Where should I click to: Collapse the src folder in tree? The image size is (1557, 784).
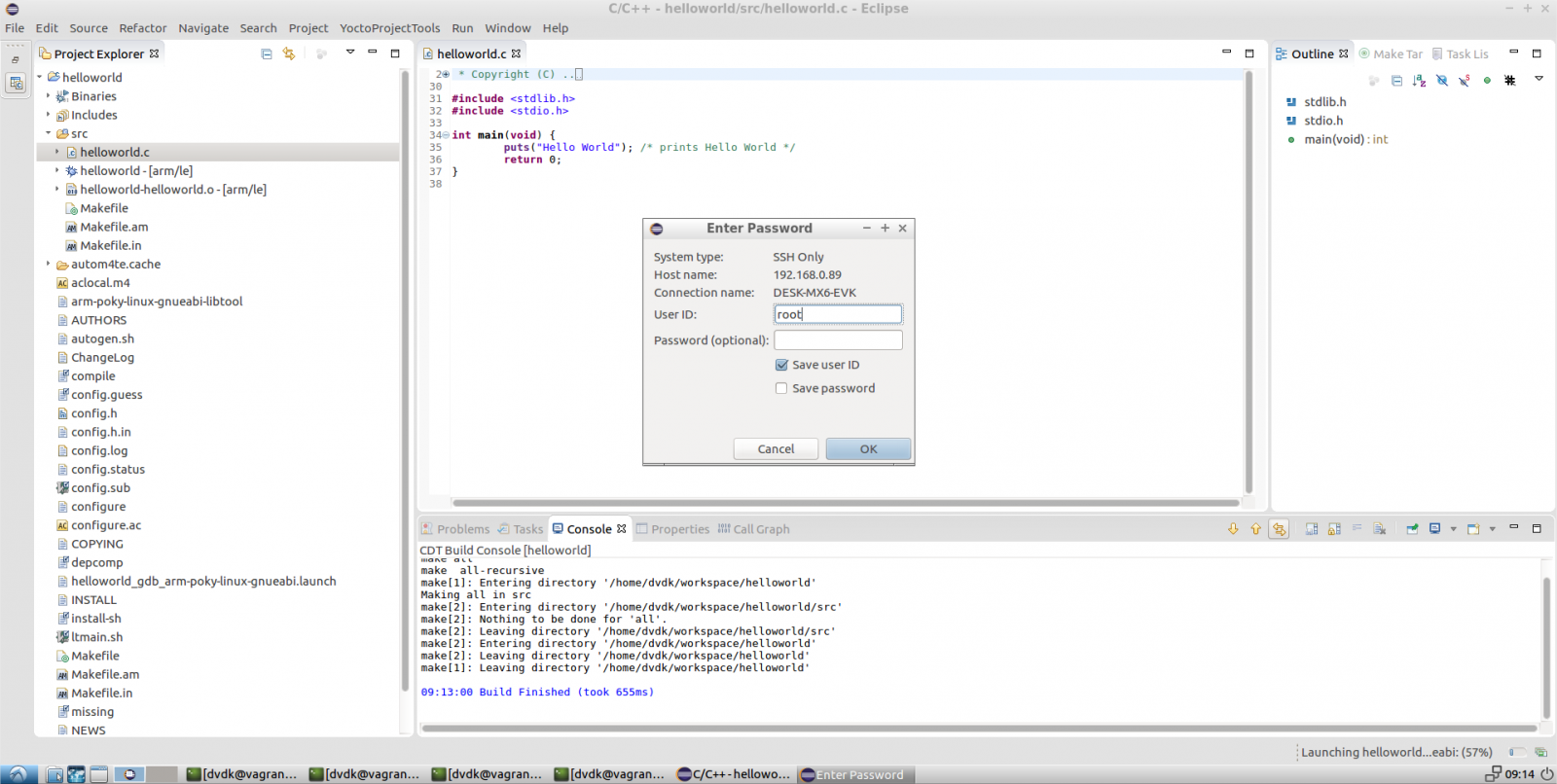(48, 133)
